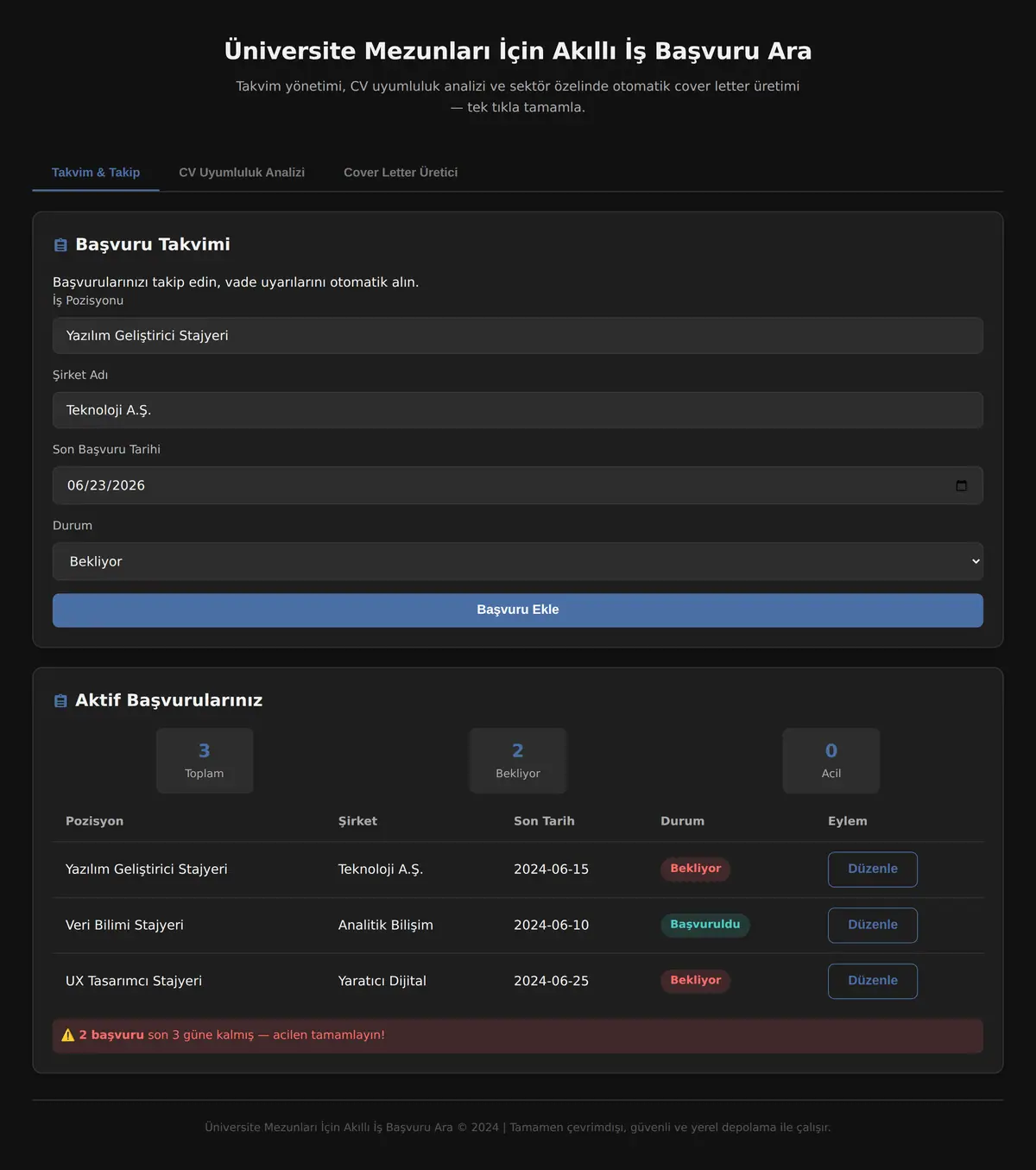Go to the Cover Letter Üretici tab
Viewport: 1036px width, 1170px height.
(401, 173)
